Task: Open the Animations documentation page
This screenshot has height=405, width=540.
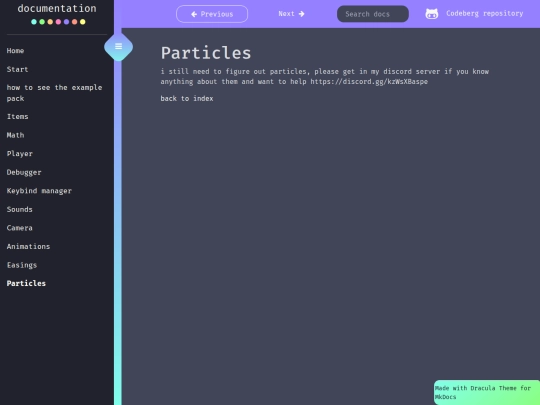Action: 28,247
